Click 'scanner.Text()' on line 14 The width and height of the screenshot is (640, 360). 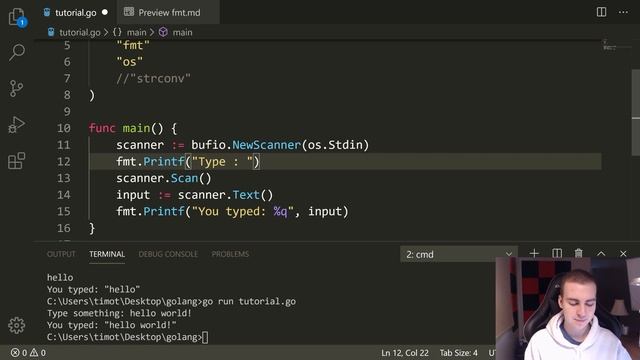225,195
